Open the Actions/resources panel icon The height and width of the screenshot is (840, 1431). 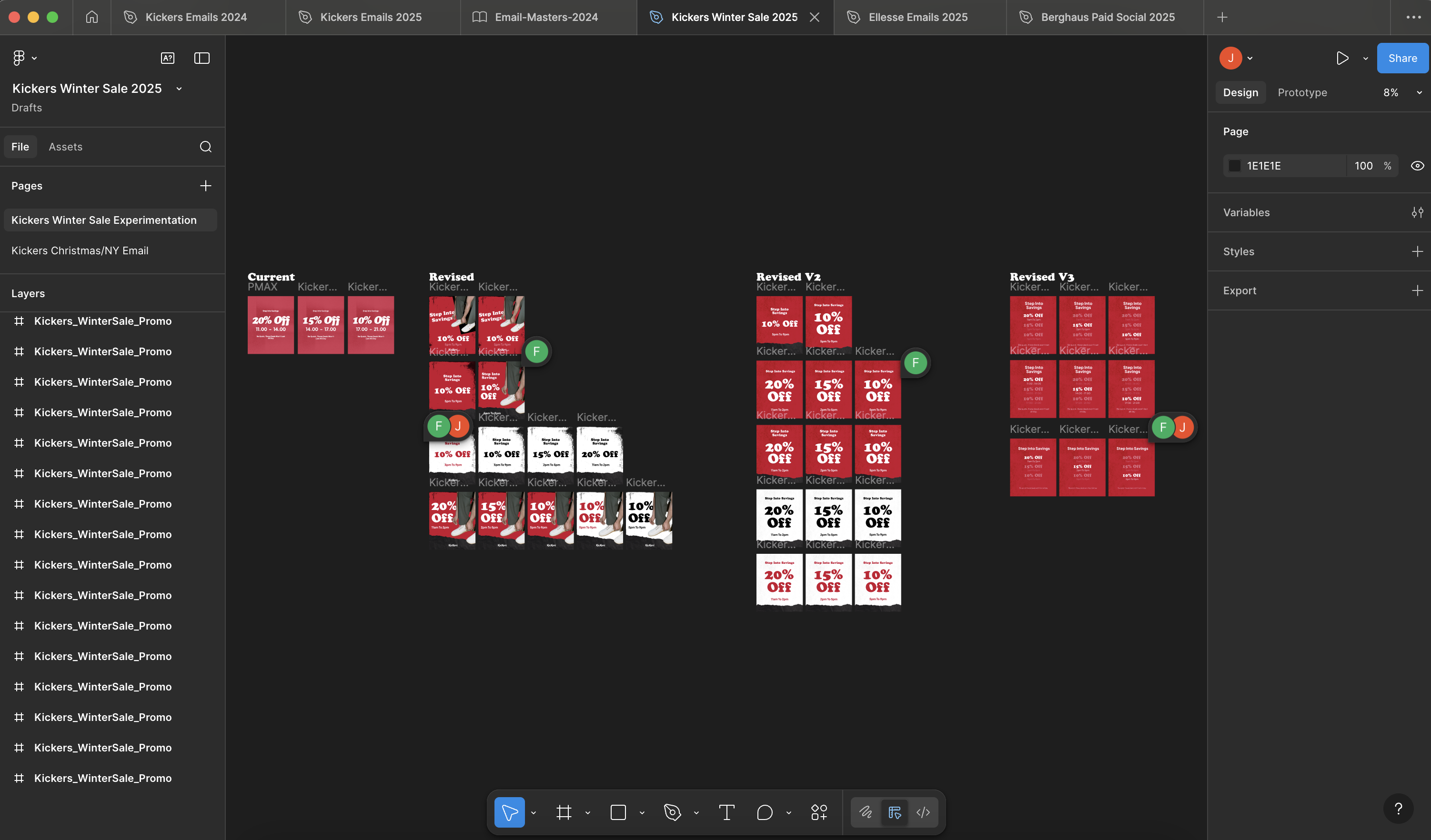[818, 812]
